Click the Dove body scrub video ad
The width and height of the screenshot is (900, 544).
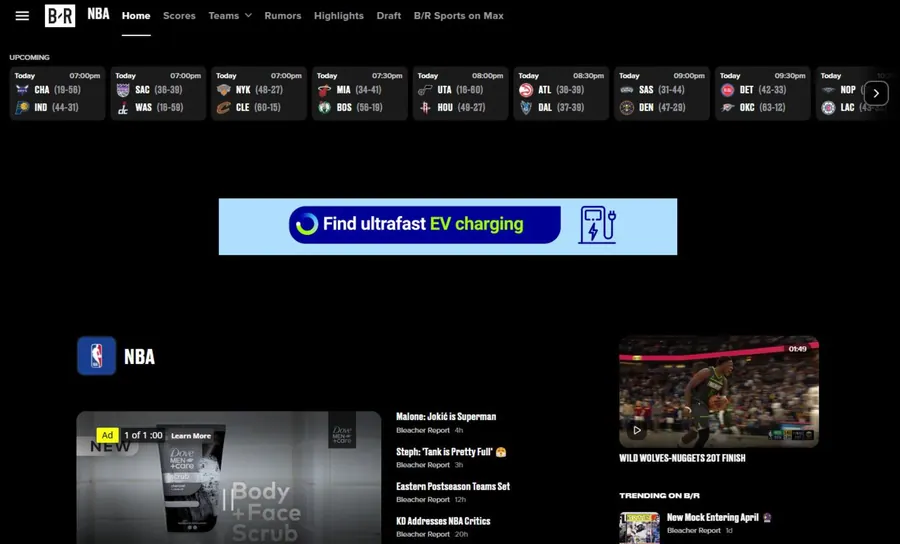pos(228,477)
